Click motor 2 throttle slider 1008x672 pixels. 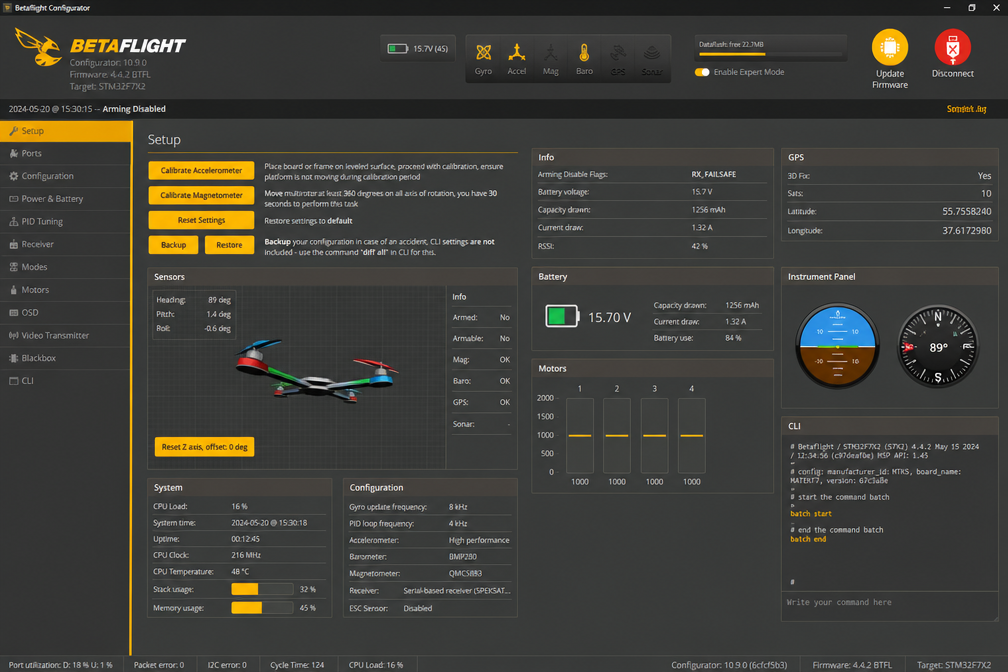click(617, 435)
